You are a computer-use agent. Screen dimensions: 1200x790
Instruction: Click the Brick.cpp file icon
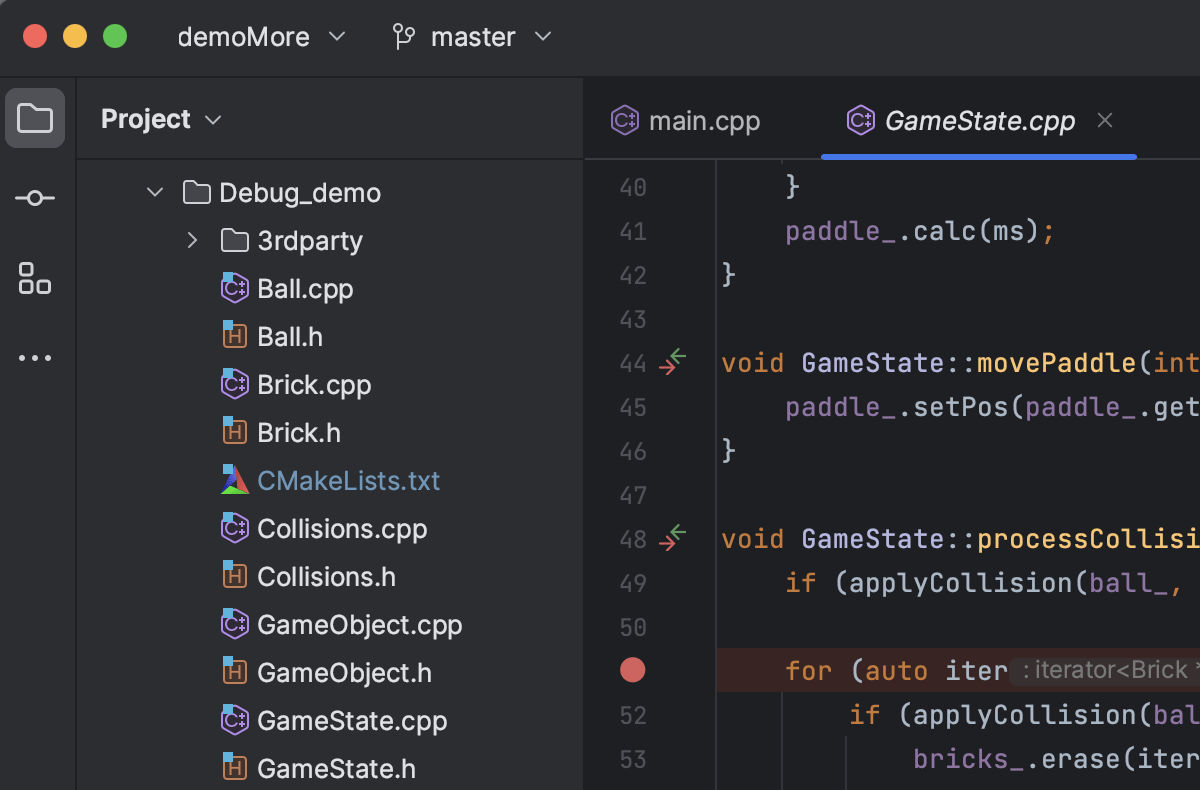234,384
